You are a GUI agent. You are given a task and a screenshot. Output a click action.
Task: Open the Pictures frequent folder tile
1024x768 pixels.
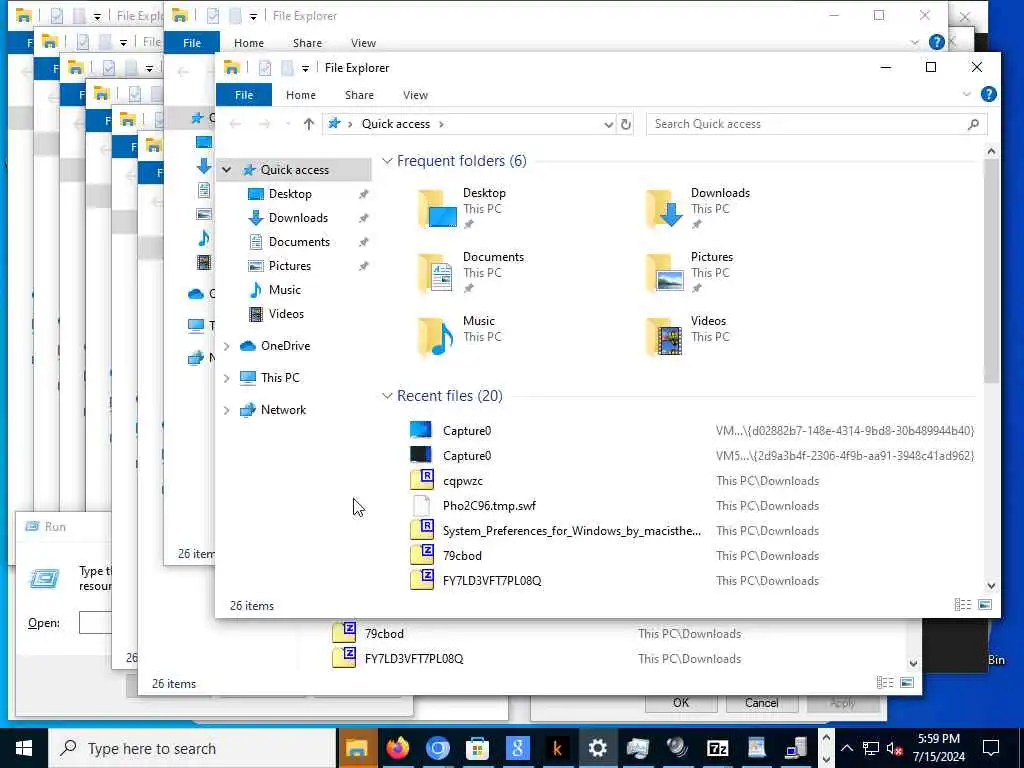pos(690,273)
